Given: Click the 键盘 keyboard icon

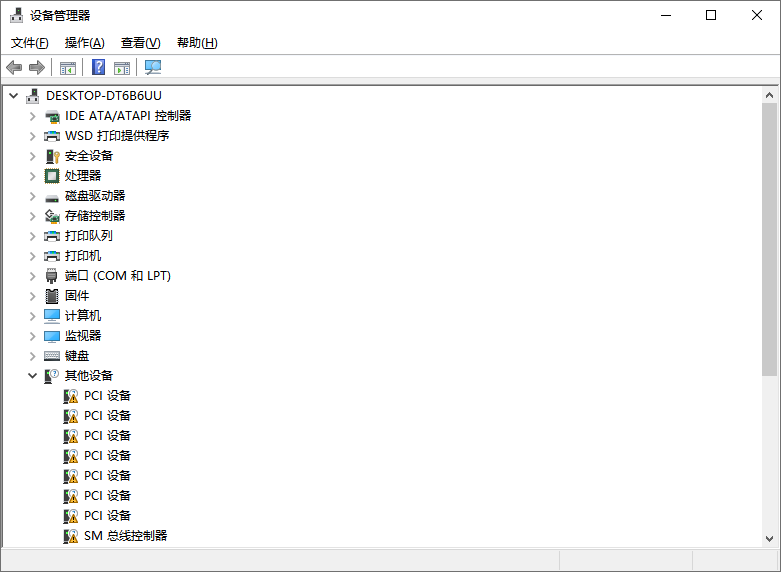Looking at the screenshot, I should [52, 356].
